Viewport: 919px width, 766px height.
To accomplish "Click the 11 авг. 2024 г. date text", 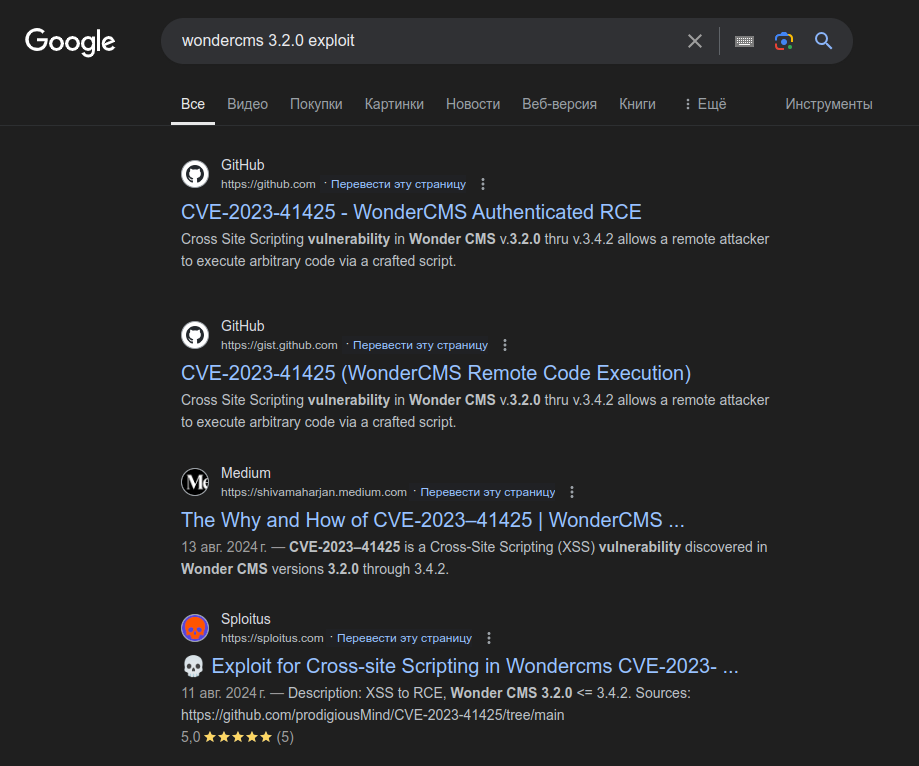I will click(x=223, y=693).
